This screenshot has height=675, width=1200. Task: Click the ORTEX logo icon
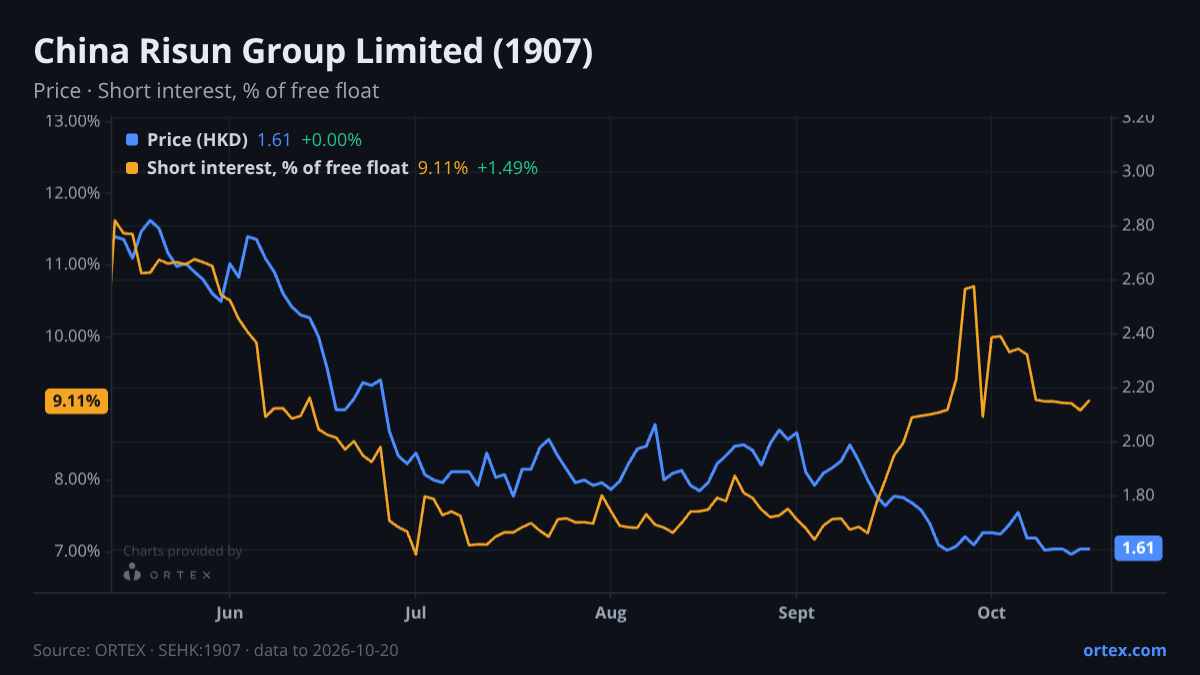pos(132,573)
